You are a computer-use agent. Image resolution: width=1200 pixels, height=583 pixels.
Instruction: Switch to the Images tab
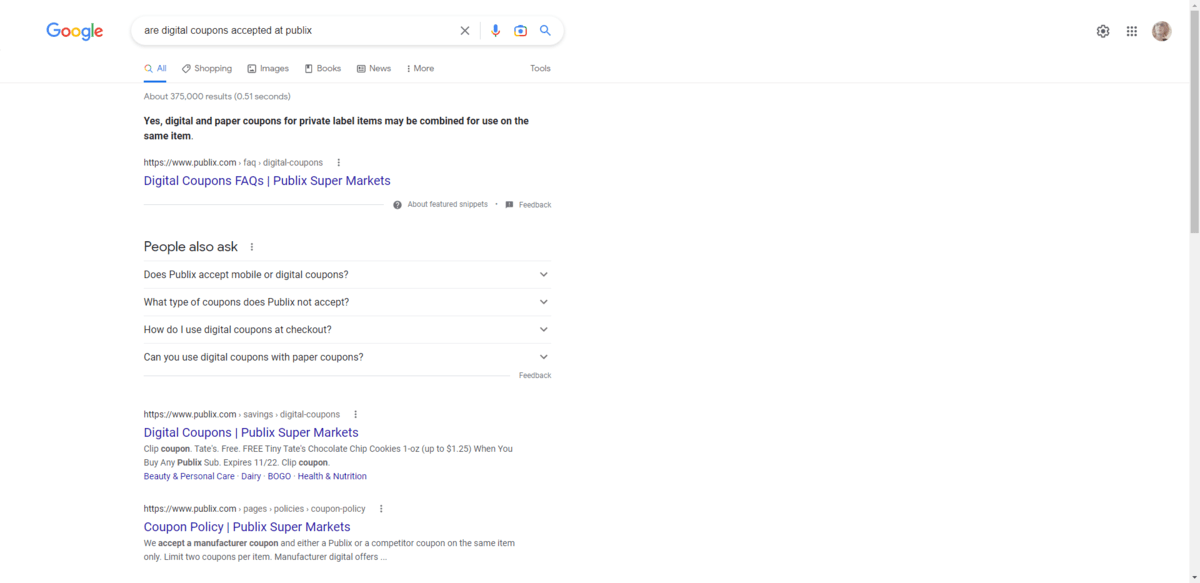268,69
